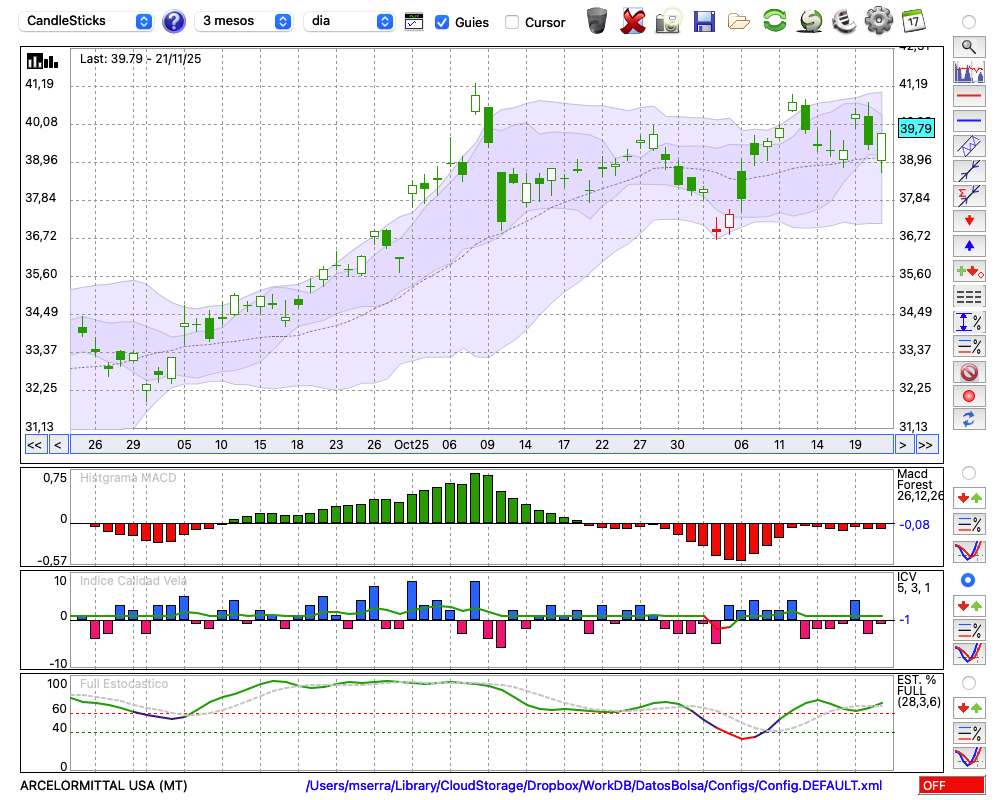The image size is (1000, 800).
Task: Select the magnifying glass zoom tool
Action: (969, 47)
